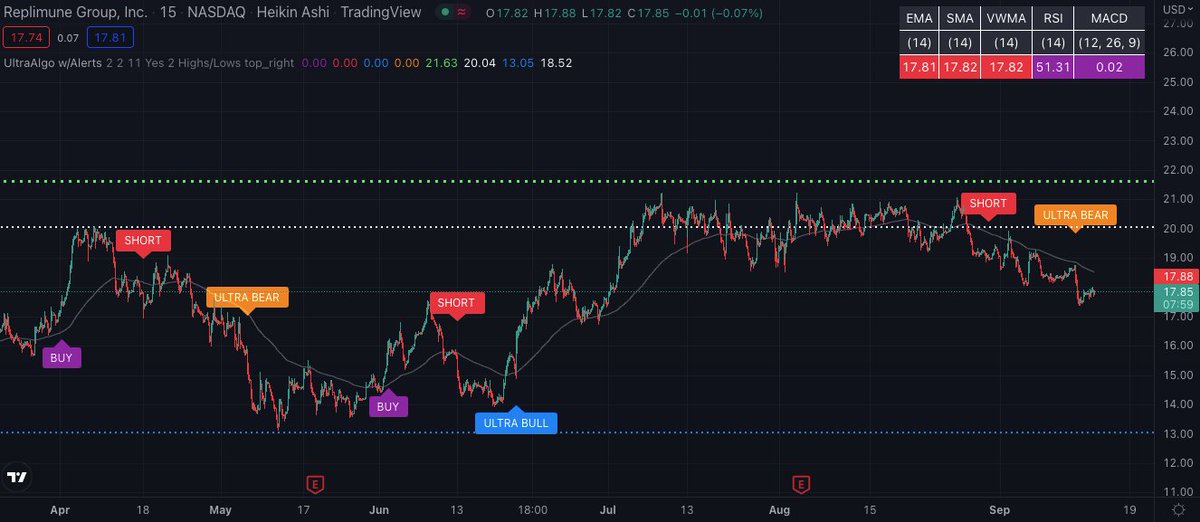
Task: Click the SMA header cell
Action: (961, 19)
